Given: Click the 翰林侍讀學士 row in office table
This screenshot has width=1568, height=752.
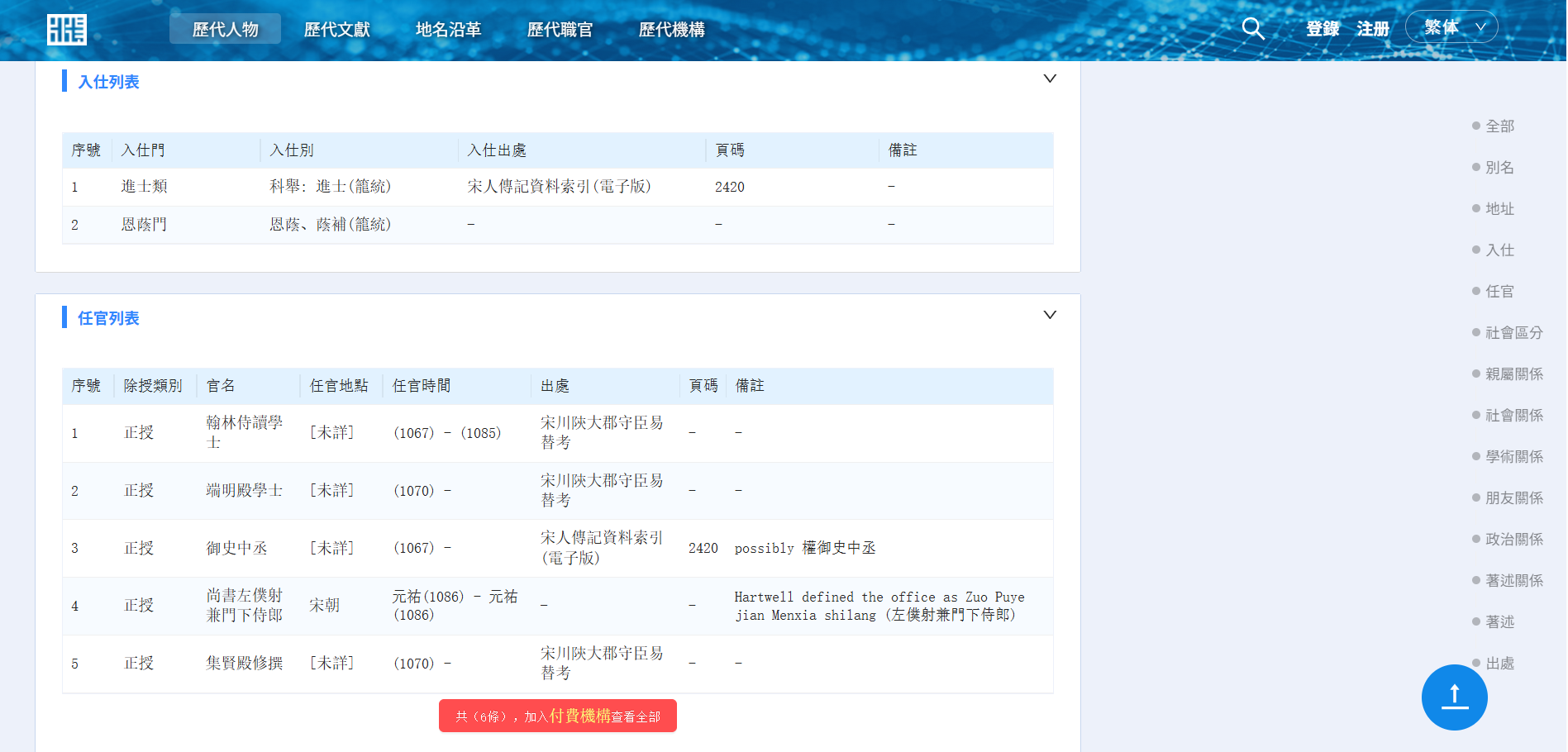Looking at the screenshot, I should pyautogui.click(x=244, y=433).
